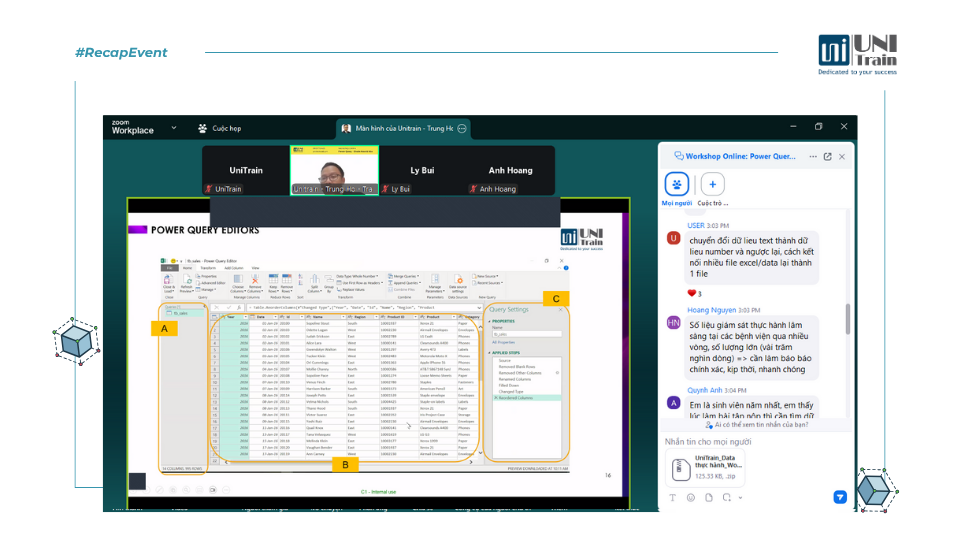Select the Changed Type applied step
Screen dimensions: 960x540
(511, 392)
